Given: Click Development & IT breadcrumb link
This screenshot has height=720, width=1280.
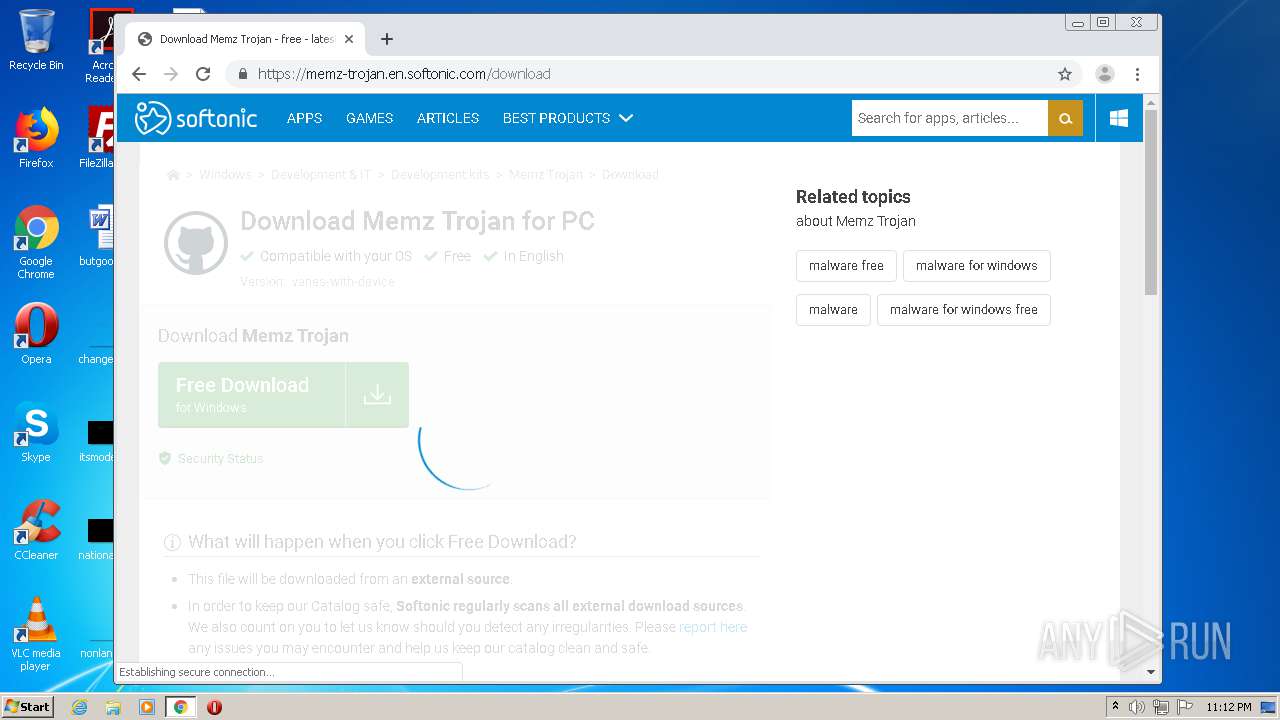Looking at the screenshot, I should point(321,174).
